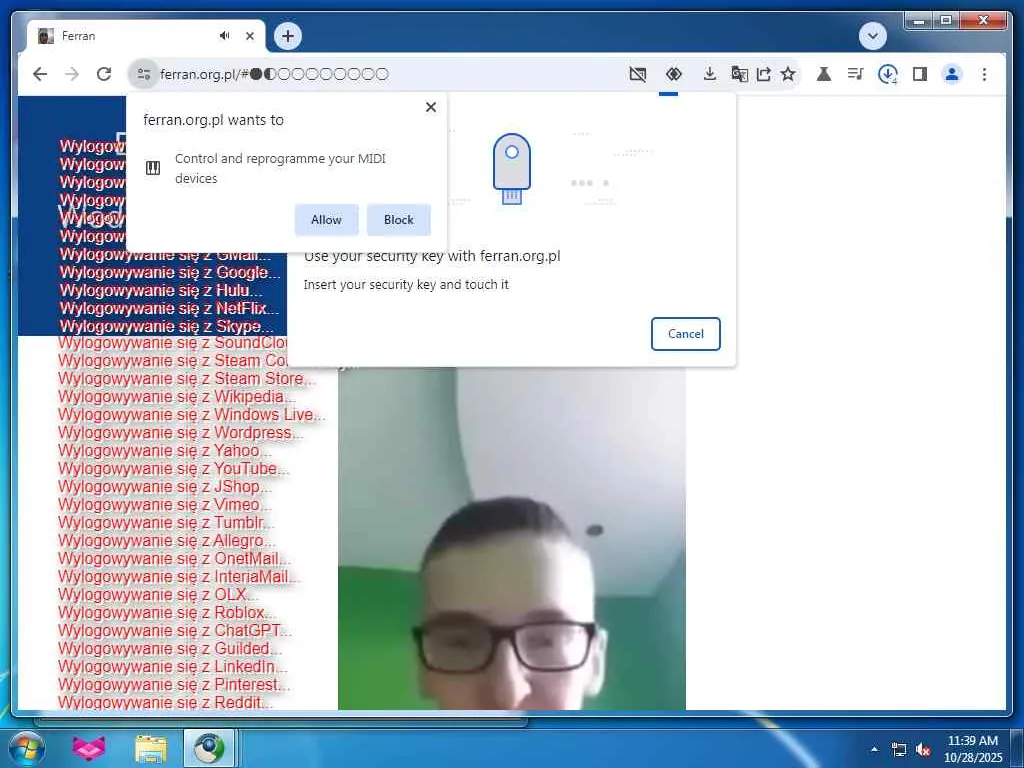Viewport: 1024px width, 768px height.
Task: Click the forward navigation arrow
Action: pyautogui.click(x=72, y=74)
